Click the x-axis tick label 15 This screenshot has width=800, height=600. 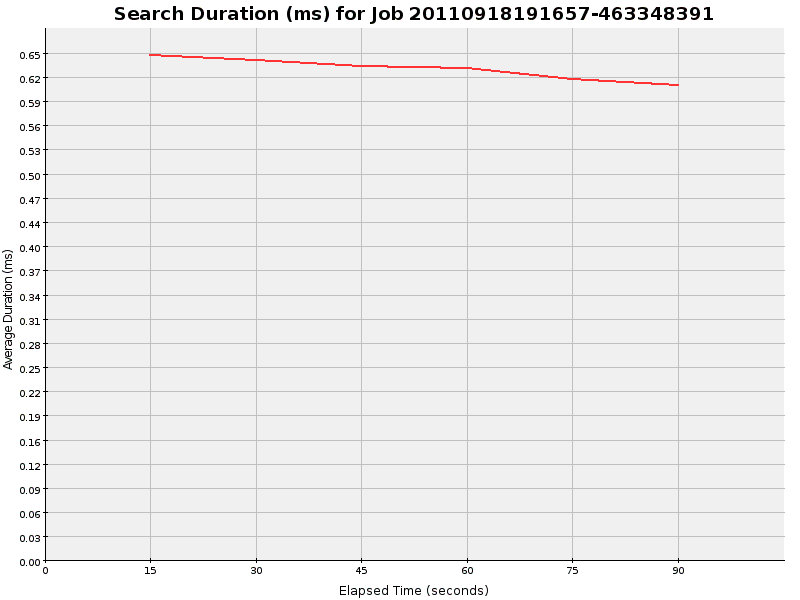[151, 571]
